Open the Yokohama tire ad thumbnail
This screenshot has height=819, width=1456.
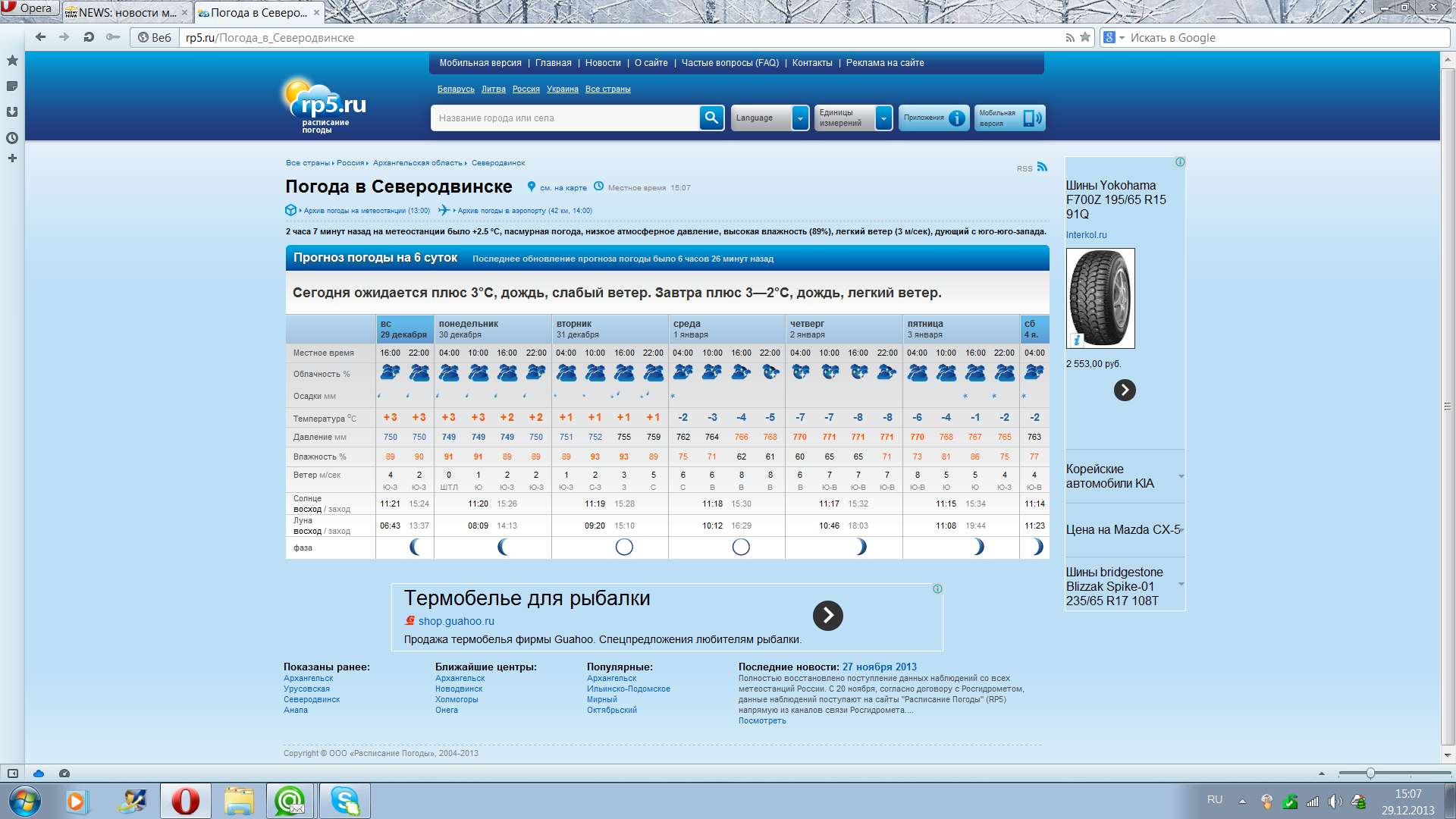coord(1100,298)
